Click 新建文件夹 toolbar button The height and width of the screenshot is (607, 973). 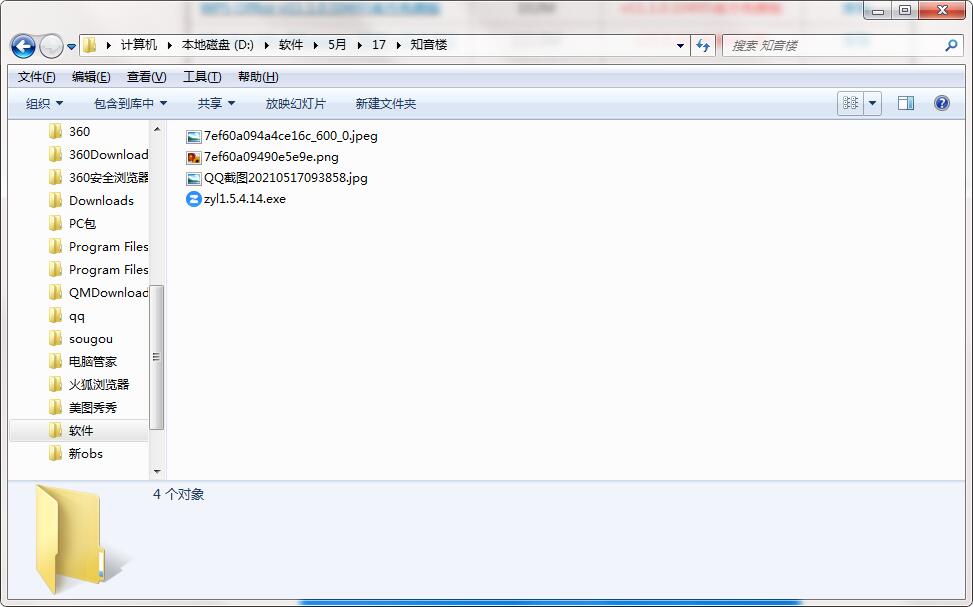385,104
